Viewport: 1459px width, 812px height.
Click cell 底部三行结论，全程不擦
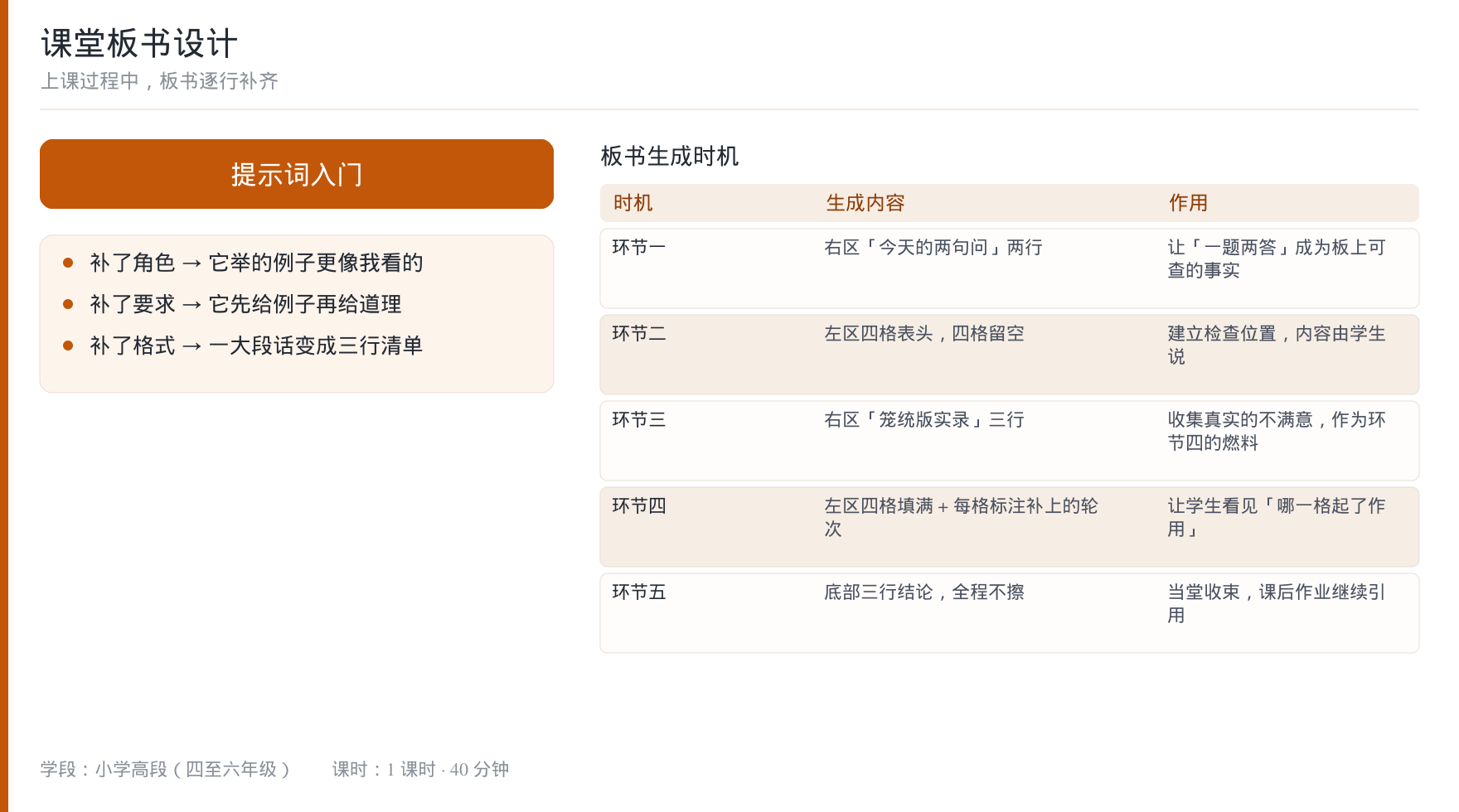click(924, 592)
